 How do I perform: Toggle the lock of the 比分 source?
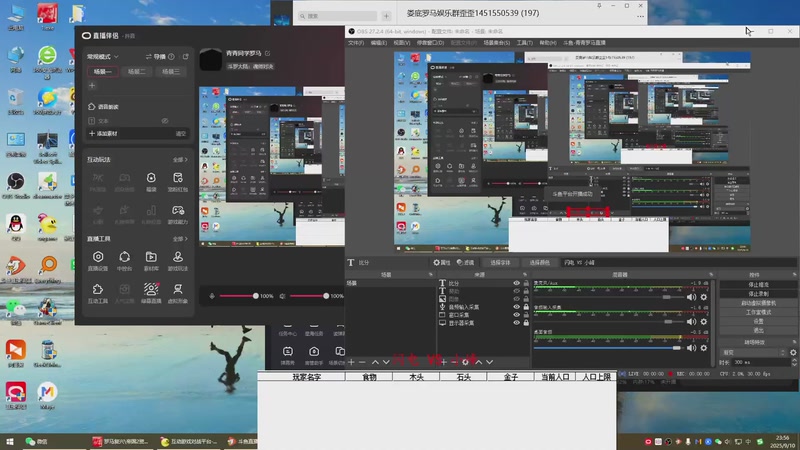pyautogui.click(x=526, y=283)
